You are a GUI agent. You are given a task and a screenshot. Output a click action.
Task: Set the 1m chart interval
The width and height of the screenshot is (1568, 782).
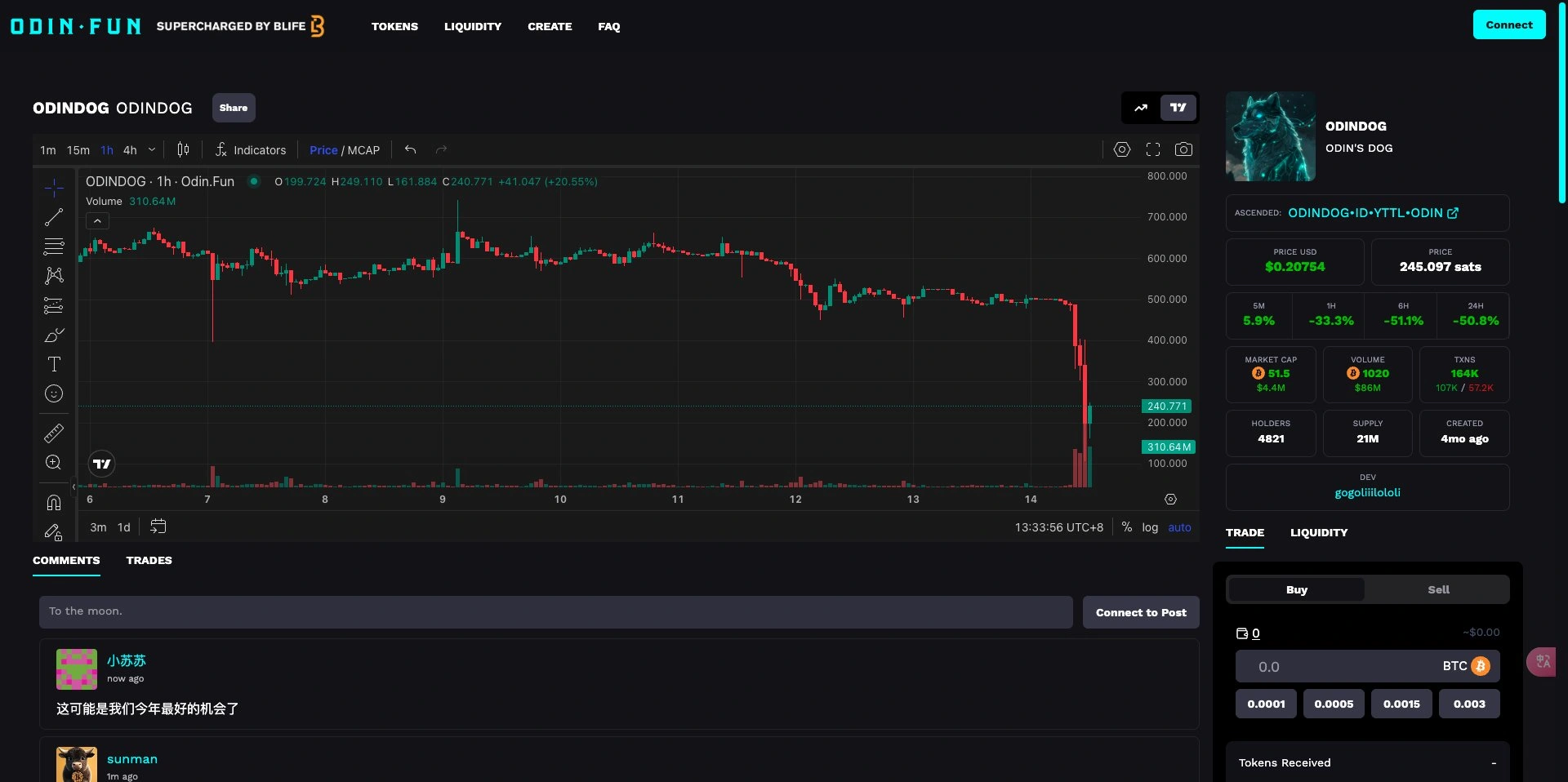[x=48, y=150]
